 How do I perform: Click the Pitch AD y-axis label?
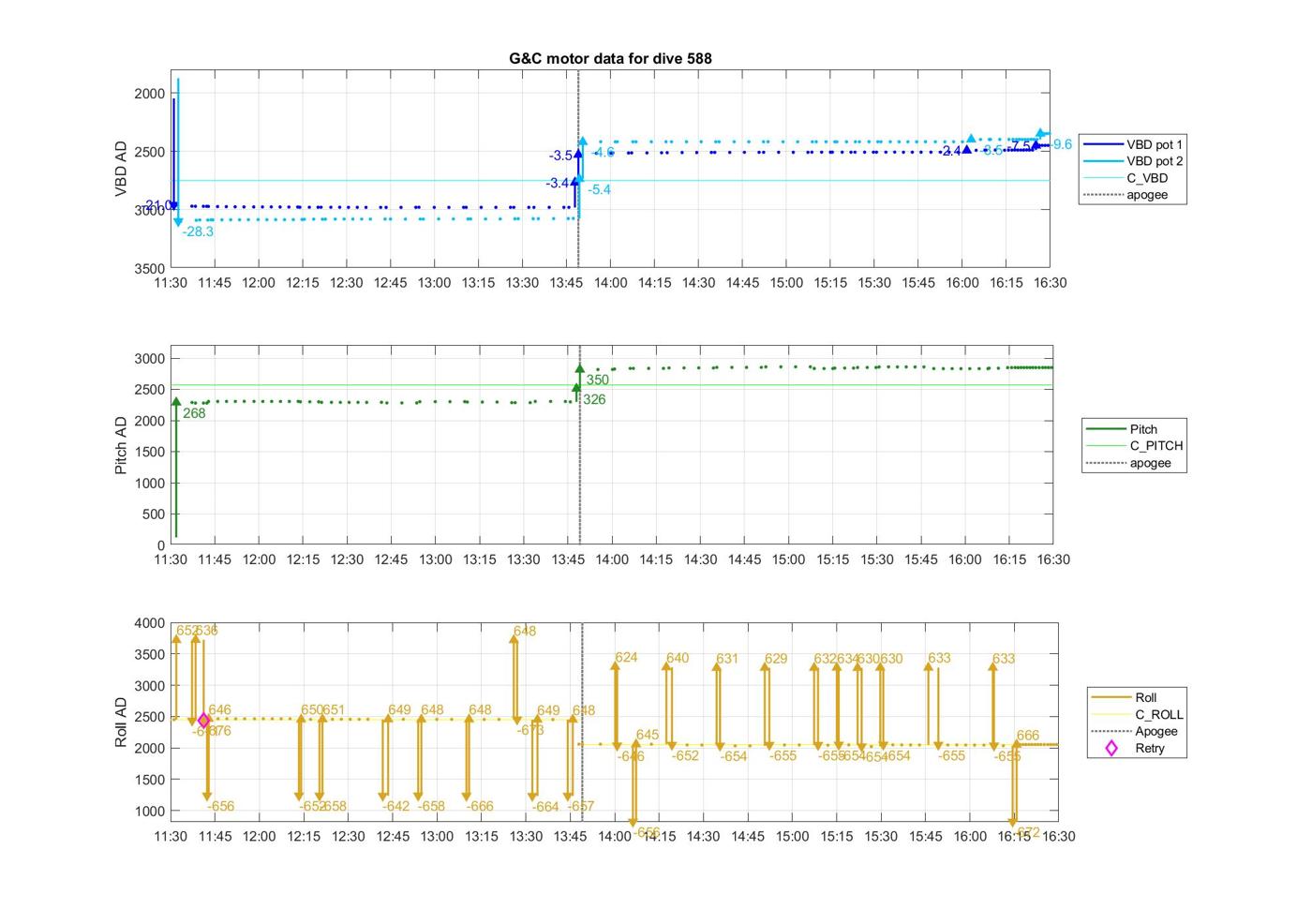pos(121,446)
